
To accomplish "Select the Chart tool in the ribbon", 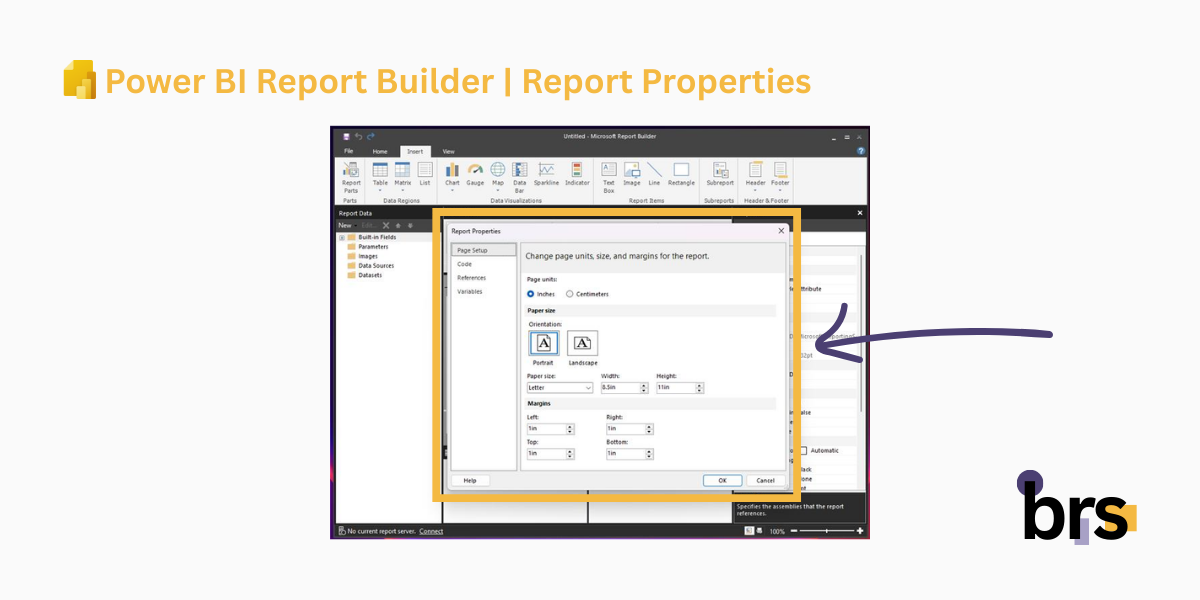I will coord(451,171).
